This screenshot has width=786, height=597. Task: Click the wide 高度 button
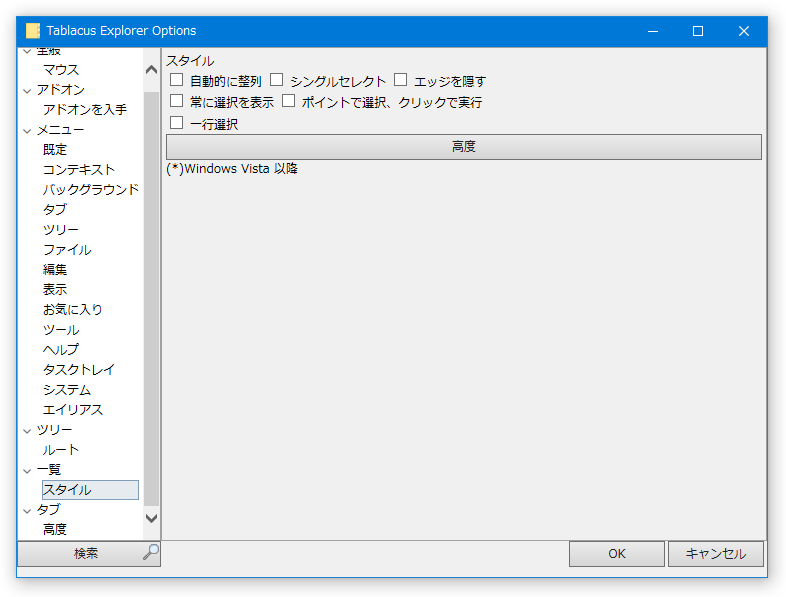tap(464, 146)
